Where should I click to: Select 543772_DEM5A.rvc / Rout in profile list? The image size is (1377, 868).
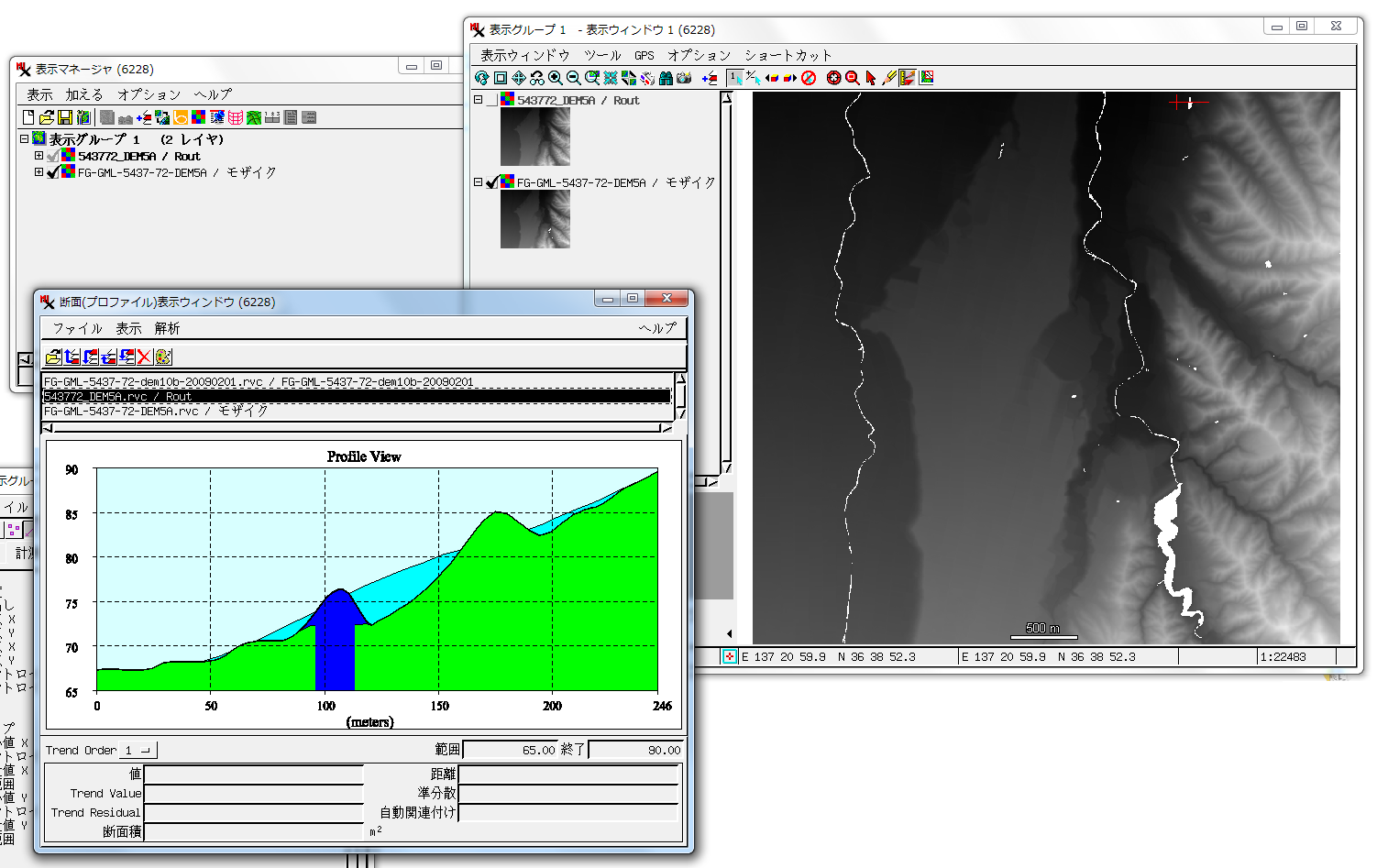tap(357, 397)
